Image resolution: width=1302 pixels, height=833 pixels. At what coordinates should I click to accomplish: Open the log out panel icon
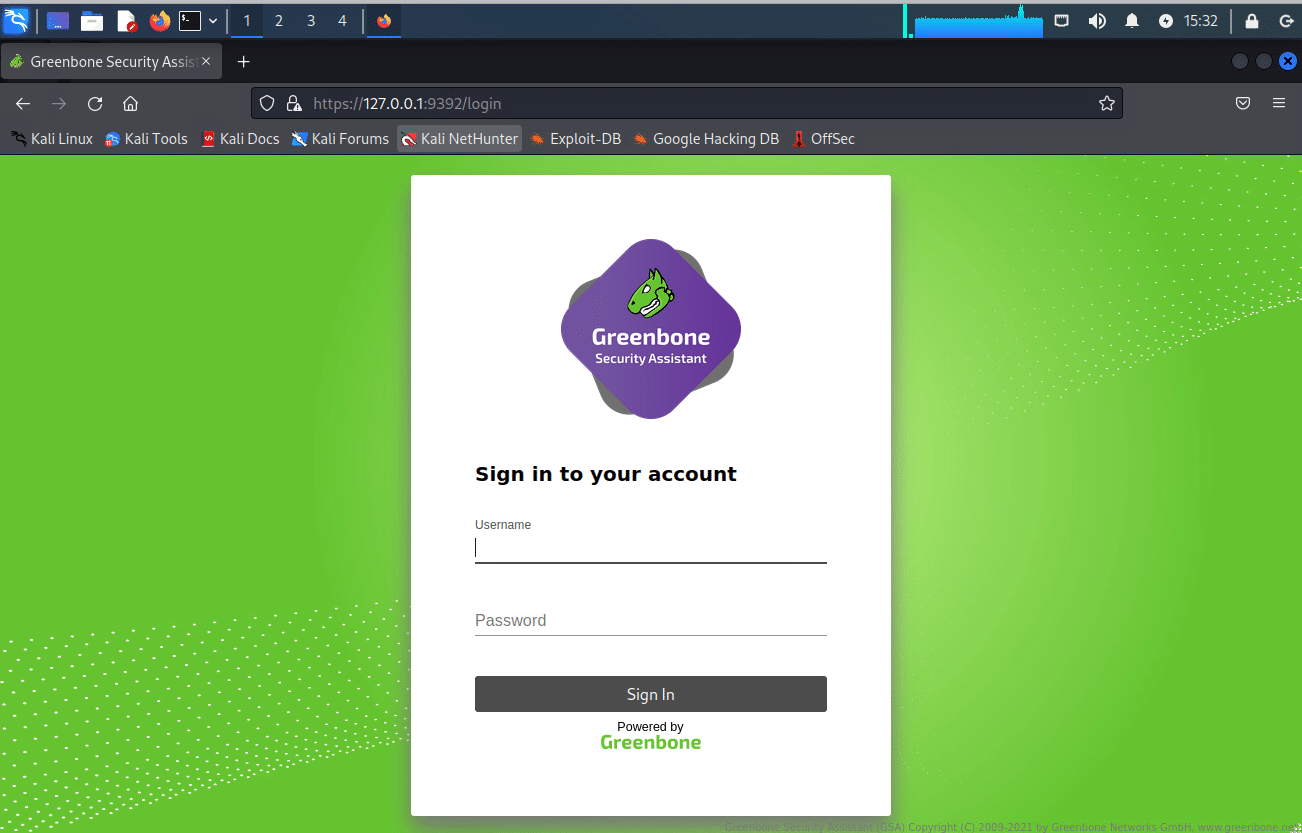tap(1286, 21)
